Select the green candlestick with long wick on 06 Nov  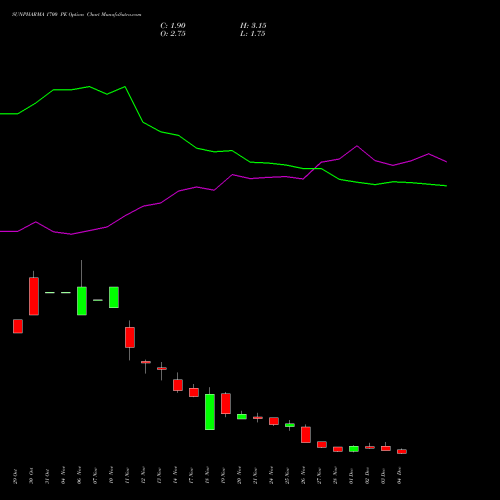(x=82, y=301)
